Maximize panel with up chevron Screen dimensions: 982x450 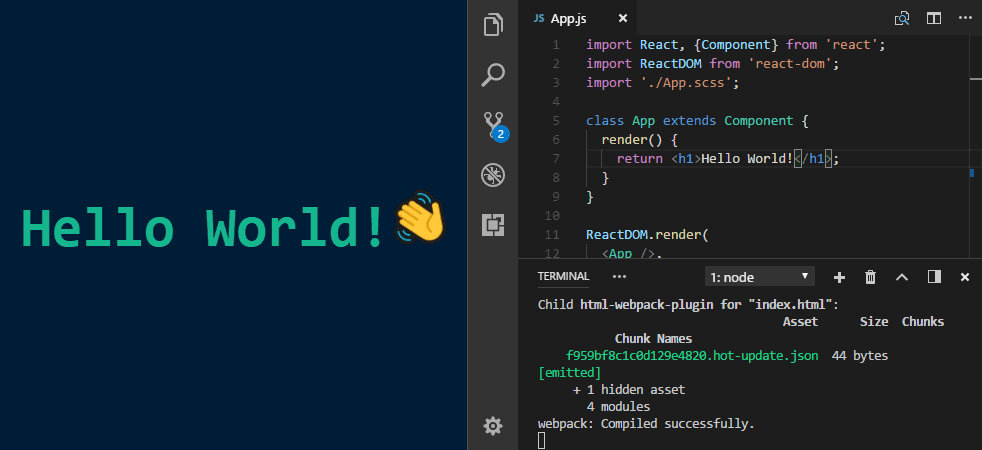[x=902, y=277]
